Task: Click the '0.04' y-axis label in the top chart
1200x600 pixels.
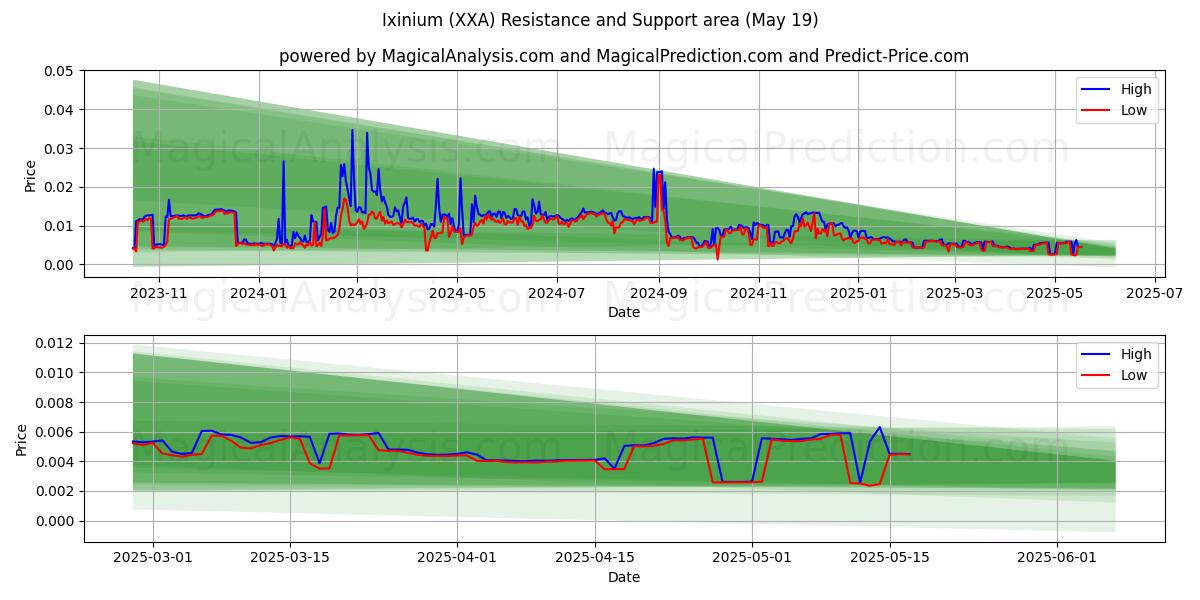Action: [x=59, y=110]
